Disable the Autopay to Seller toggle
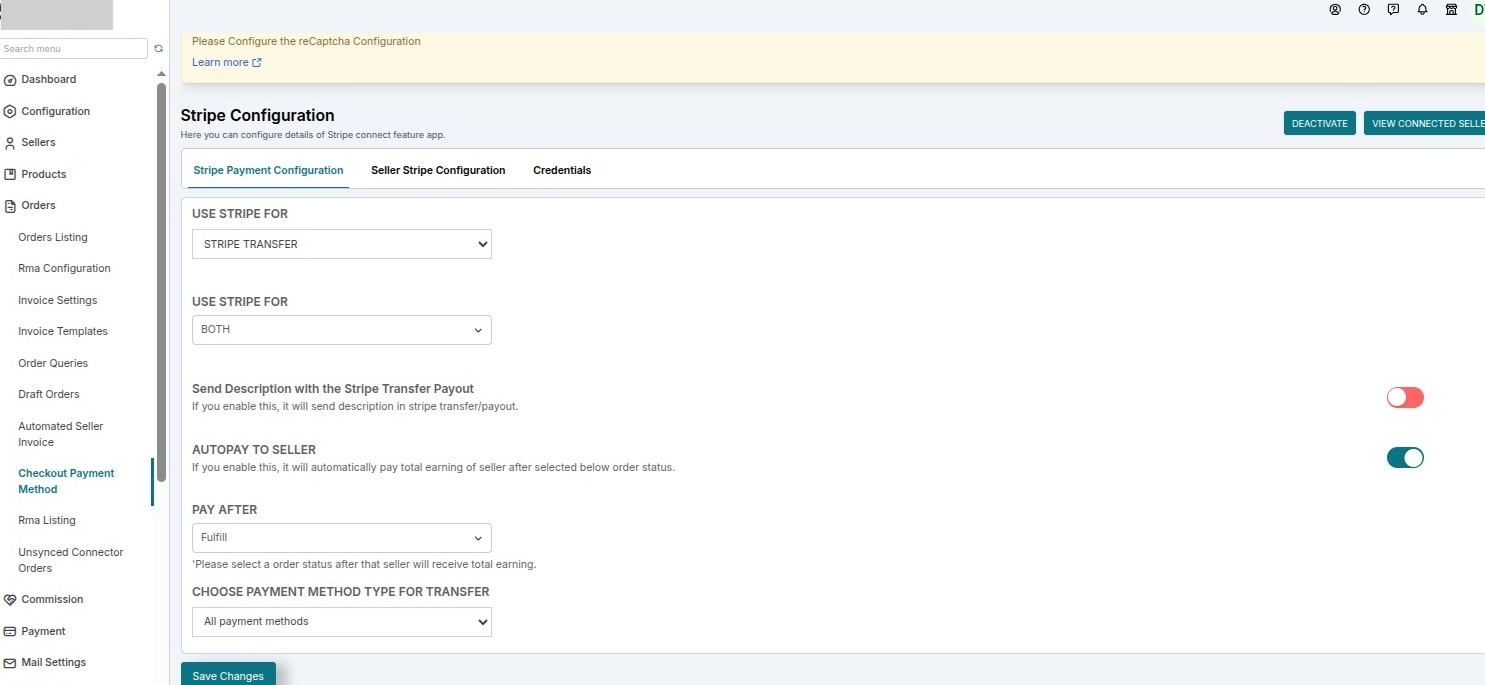 click(x=1405, y=458)
